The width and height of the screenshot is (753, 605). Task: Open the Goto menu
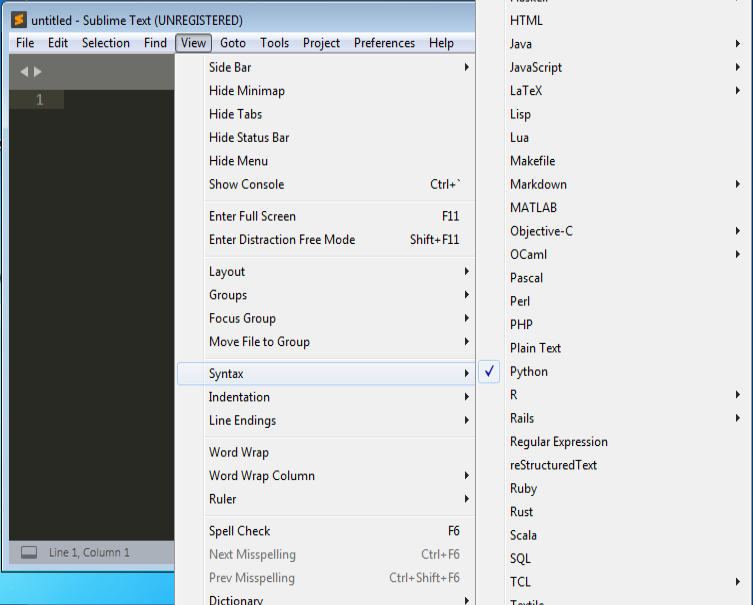(233, 43)
